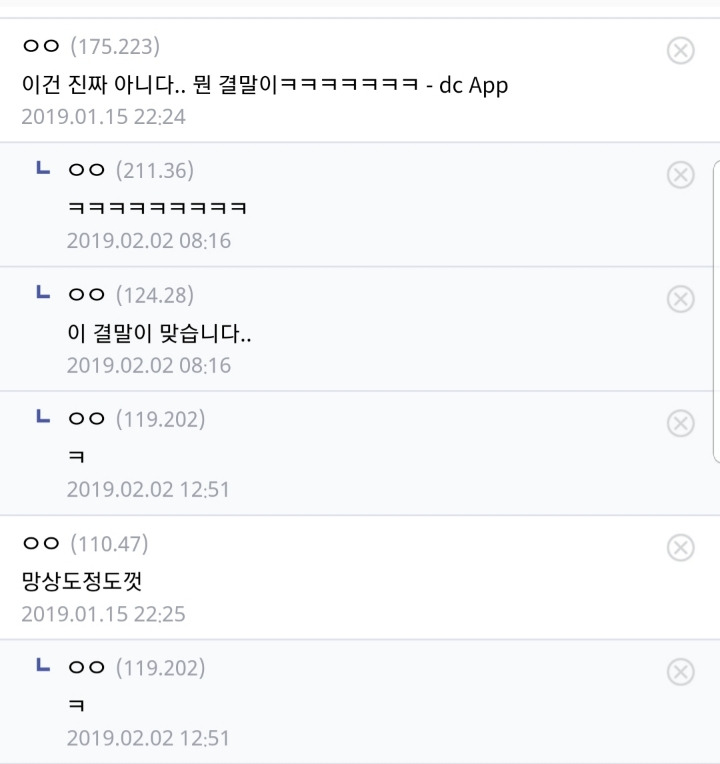This screenshot has width=720, height=764.
Task: Click the timestamp 2019.01.15 22:25
Action: click(103, 614)
